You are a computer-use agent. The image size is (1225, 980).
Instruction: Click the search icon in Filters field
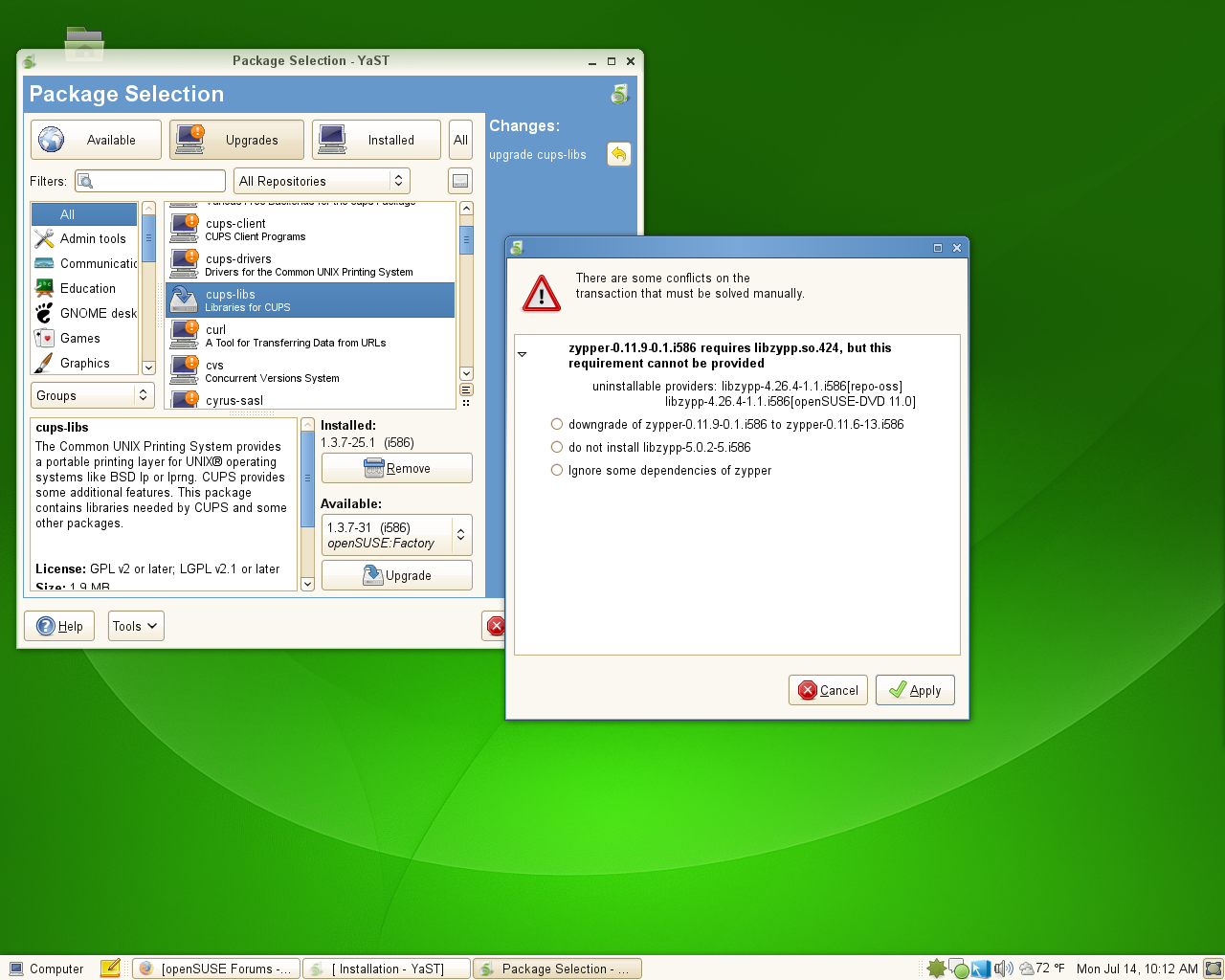(x=85, y=181)
